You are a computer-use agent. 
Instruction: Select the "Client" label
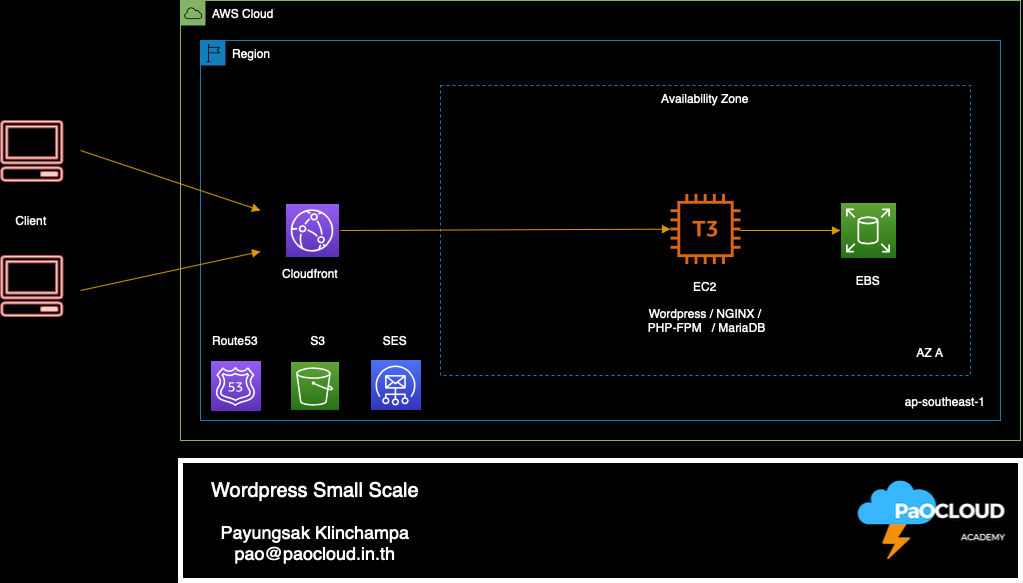coord(31,220)
